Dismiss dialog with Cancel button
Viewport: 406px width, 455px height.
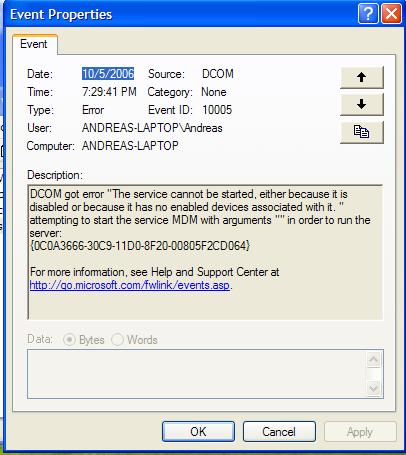tap(279, 432)
